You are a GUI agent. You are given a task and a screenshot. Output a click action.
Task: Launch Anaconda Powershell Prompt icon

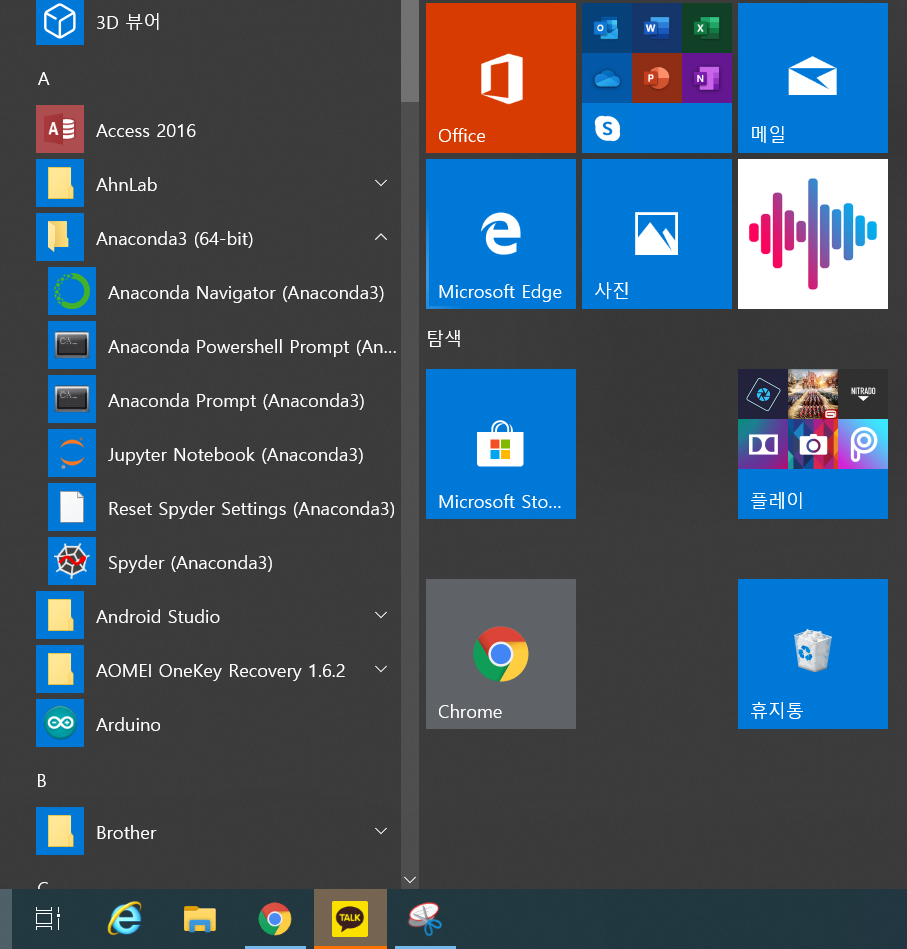coord(72,345)
